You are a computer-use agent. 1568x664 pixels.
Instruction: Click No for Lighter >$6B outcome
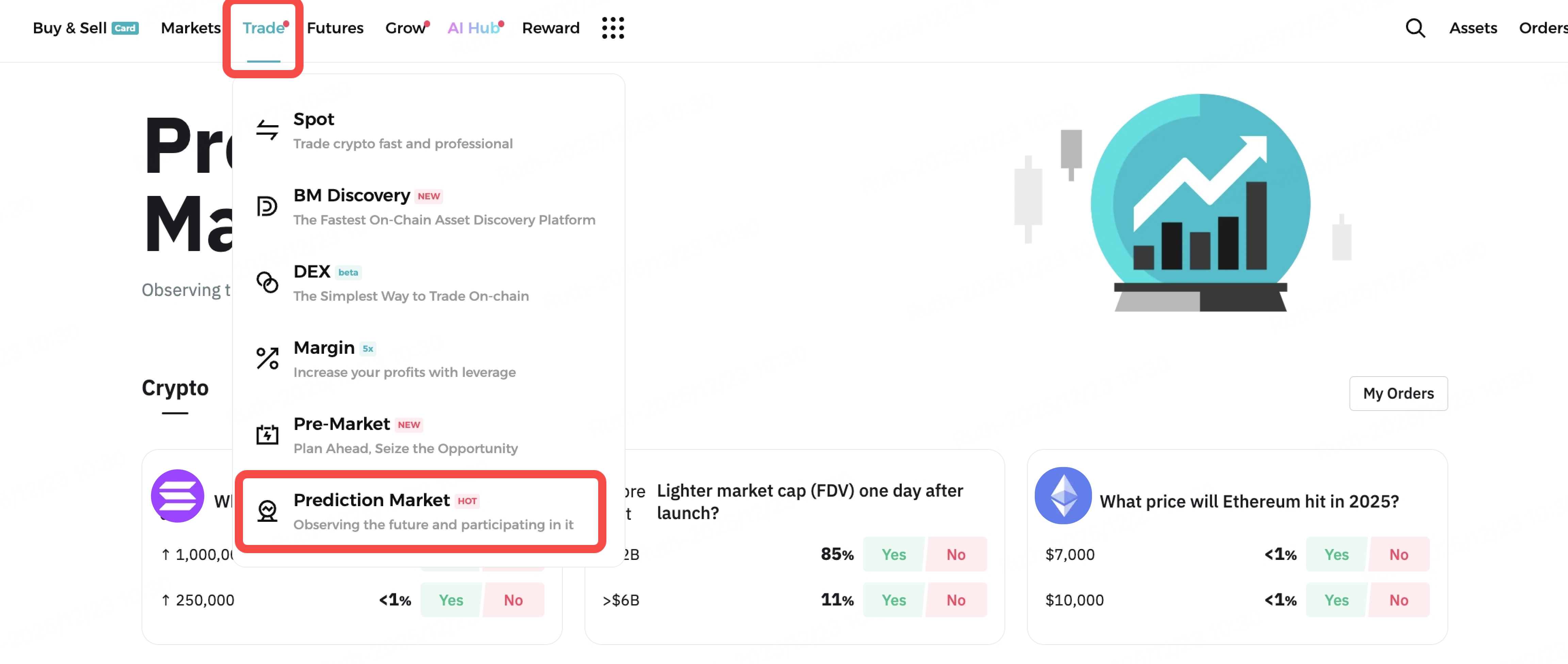955,599
